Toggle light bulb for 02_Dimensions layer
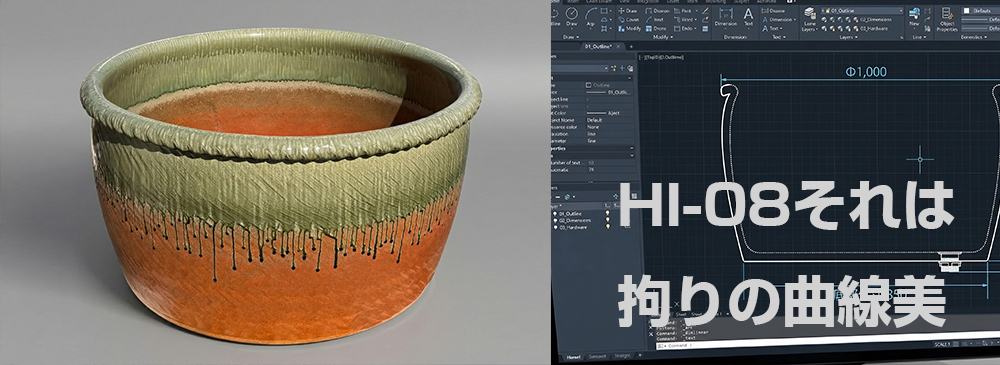Viewport: 1000px width, 365px height. click(x=608, y=220)
